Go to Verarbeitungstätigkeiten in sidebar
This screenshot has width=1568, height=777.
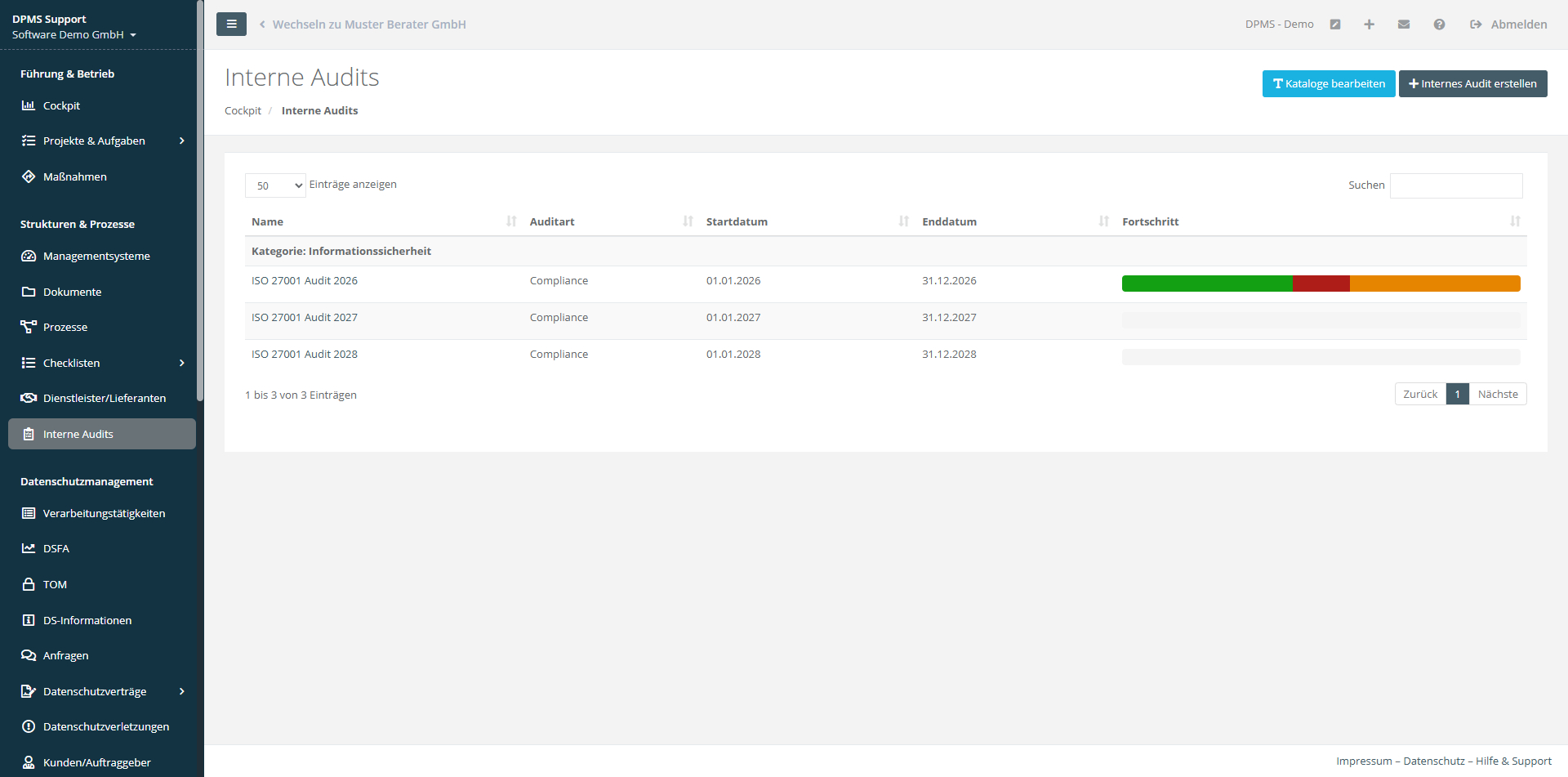pyautogui.click(x=104, y=513)
